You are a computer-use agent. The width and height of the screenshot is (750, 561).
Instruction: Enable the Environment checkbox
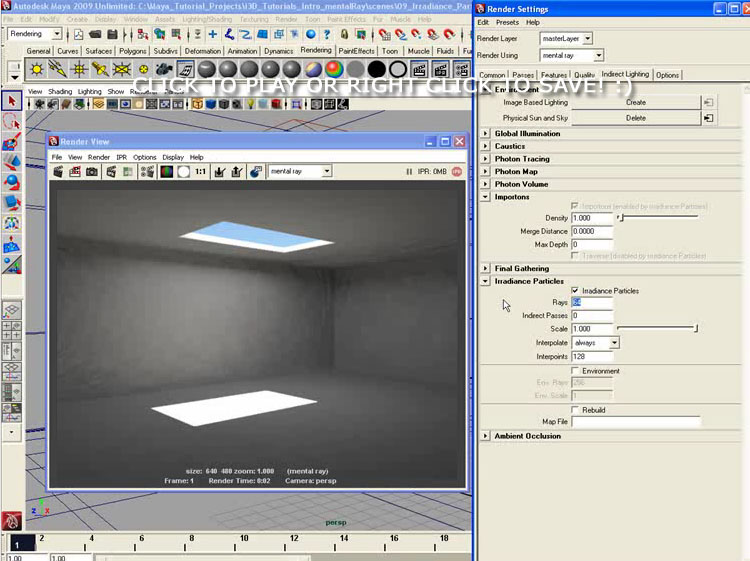(575, 371)
